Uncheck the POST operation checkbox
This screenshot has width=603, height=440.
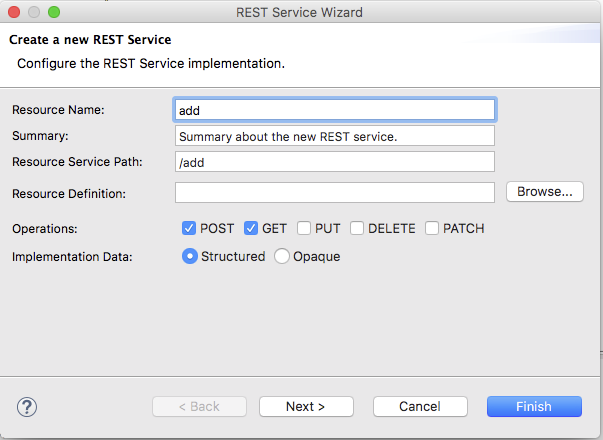[x=189, y=228]
